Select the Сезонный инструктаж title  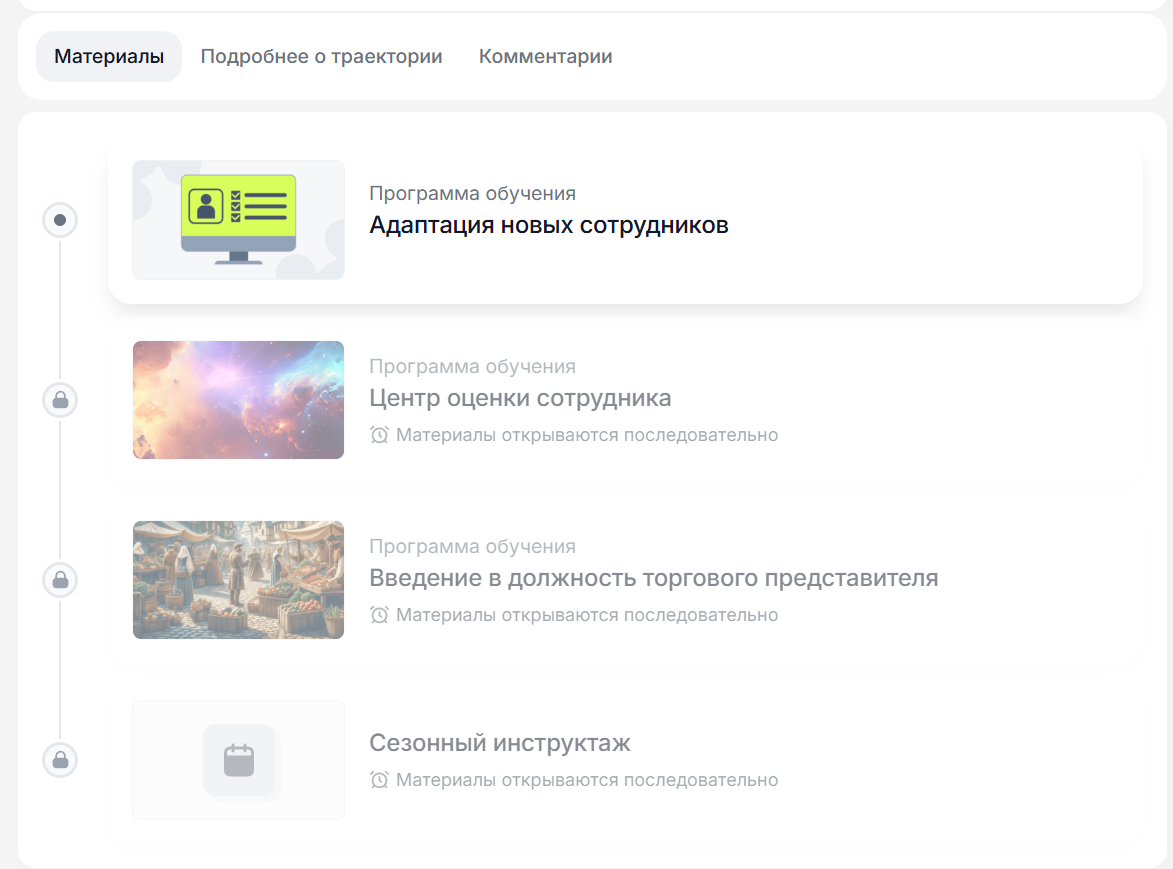pos(500,743)
